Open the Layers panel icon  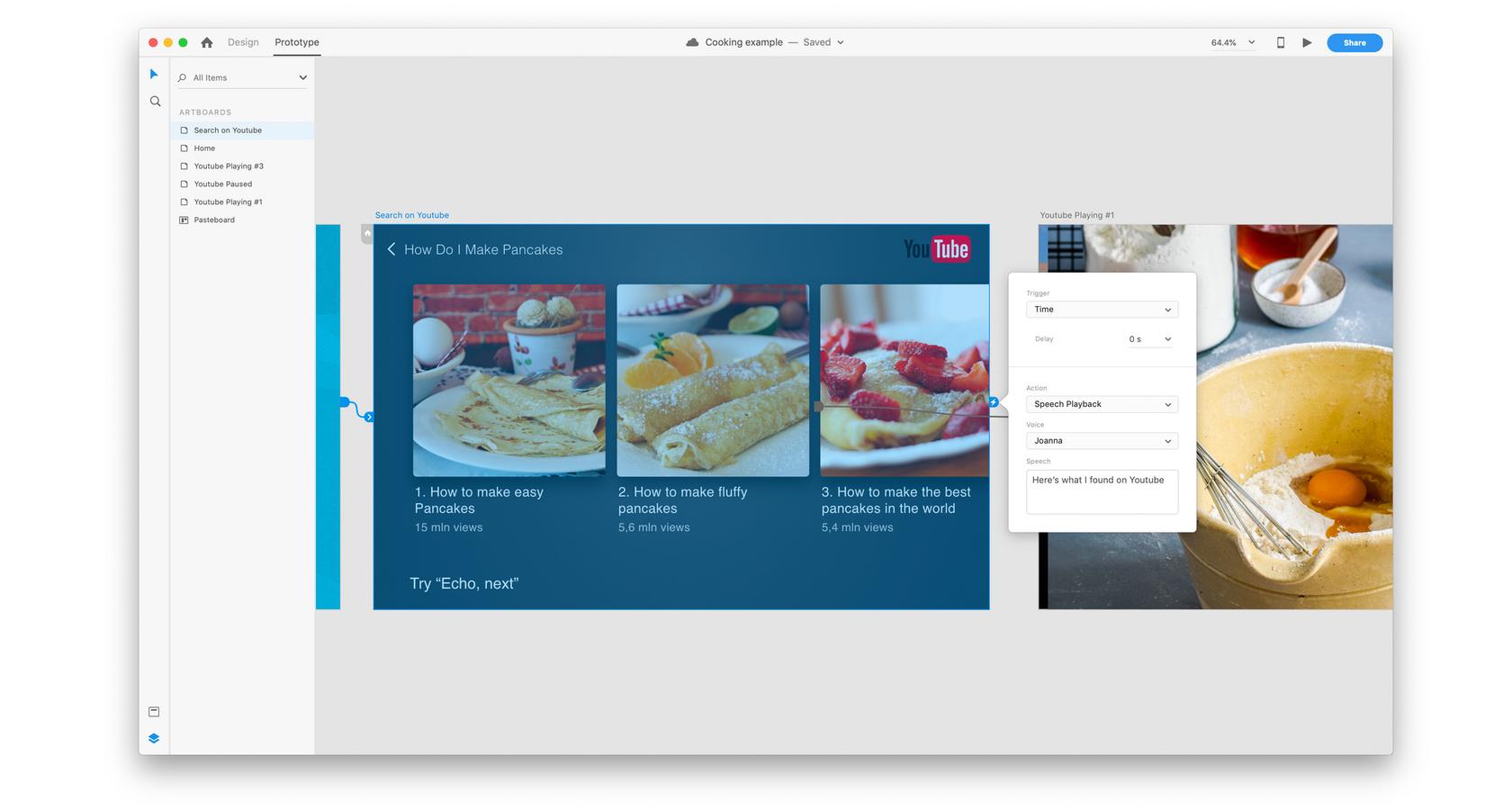coord(154,738)
